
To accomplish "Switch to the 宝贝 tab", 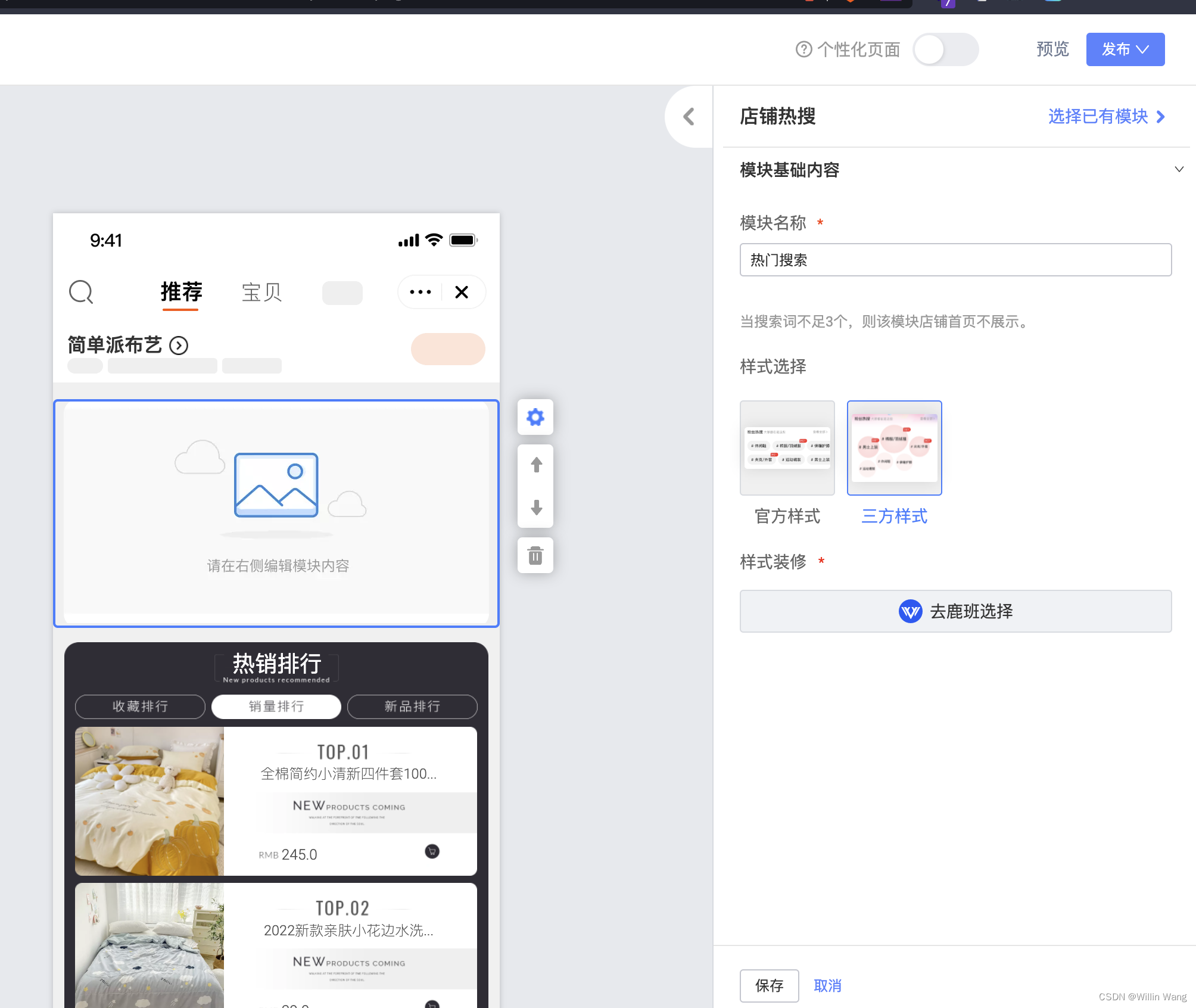I will [x=261, y=293].
